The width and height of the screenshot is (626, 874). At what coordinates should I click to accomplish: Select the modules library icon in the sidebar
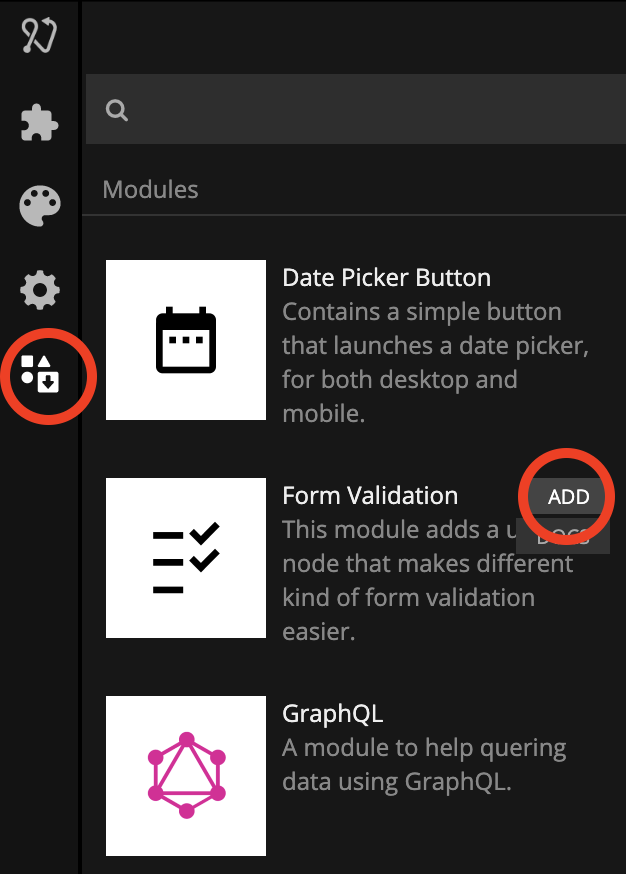pos(41,373)
